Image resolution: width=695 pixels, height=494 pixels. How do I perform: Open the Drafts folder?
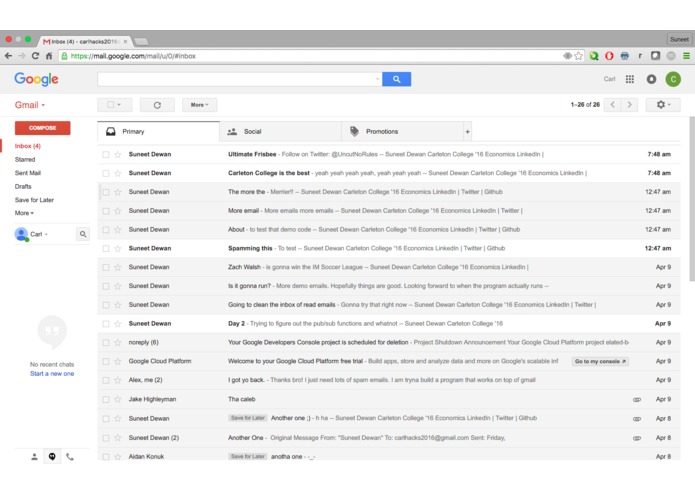coord(23,187)
